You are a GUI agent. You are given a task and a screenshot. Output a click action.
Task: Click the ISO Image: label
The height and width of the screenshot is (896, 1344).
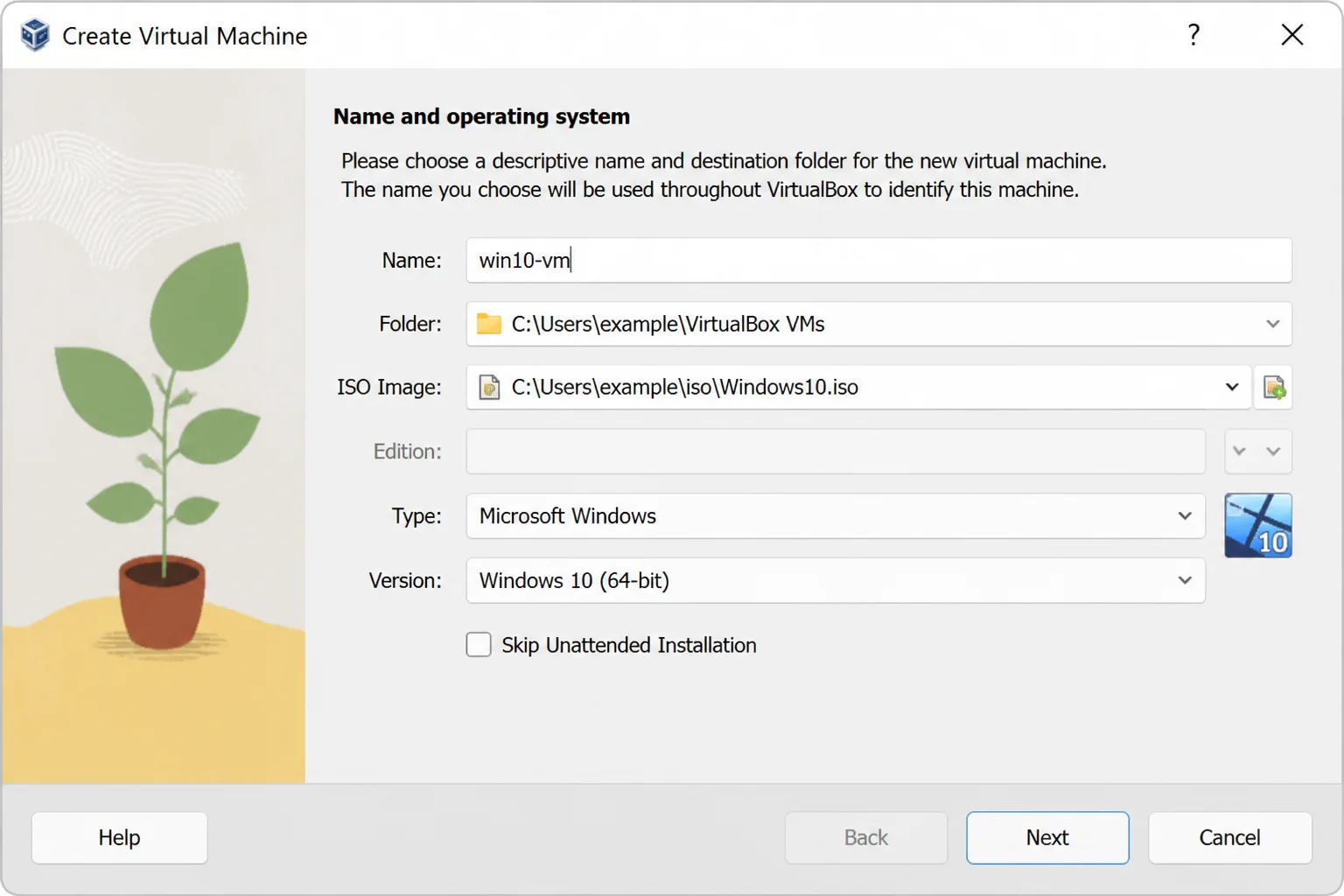point(388,387)
